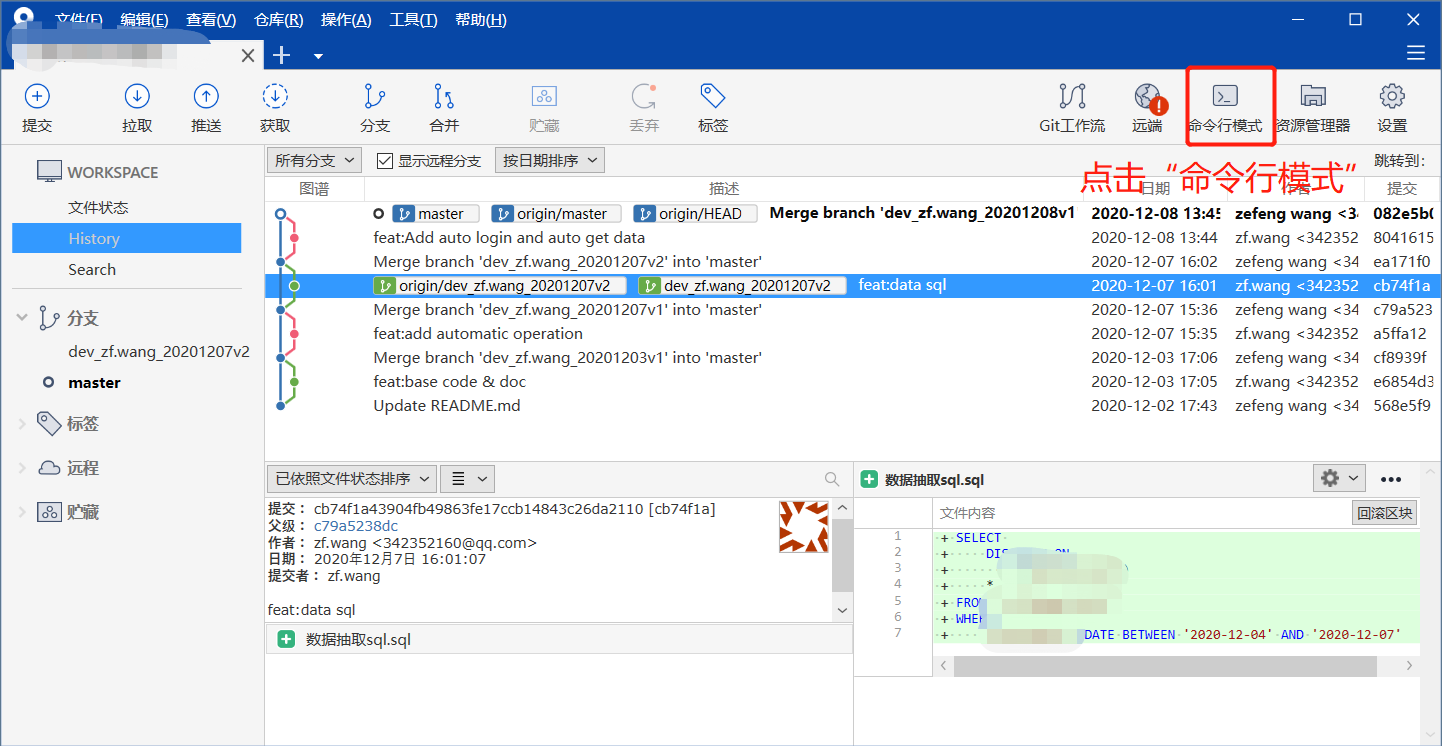Click the origin/master branch label
The image size is (1442, 747).
tap(556, 214)
